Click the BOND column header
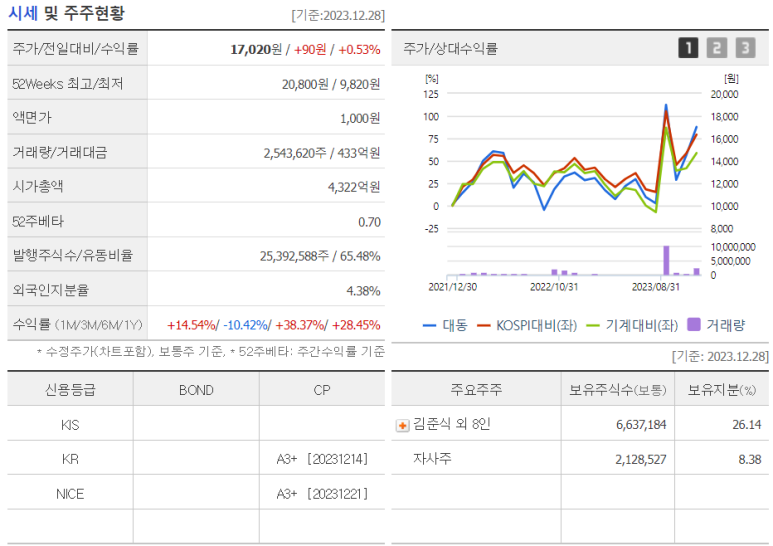 (196, 390)
